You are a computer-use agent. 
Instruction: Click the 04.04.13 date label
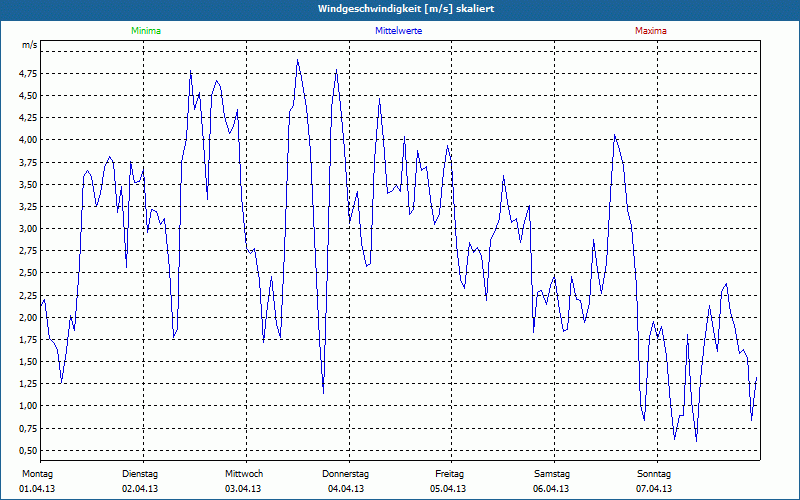pos(346,489)
